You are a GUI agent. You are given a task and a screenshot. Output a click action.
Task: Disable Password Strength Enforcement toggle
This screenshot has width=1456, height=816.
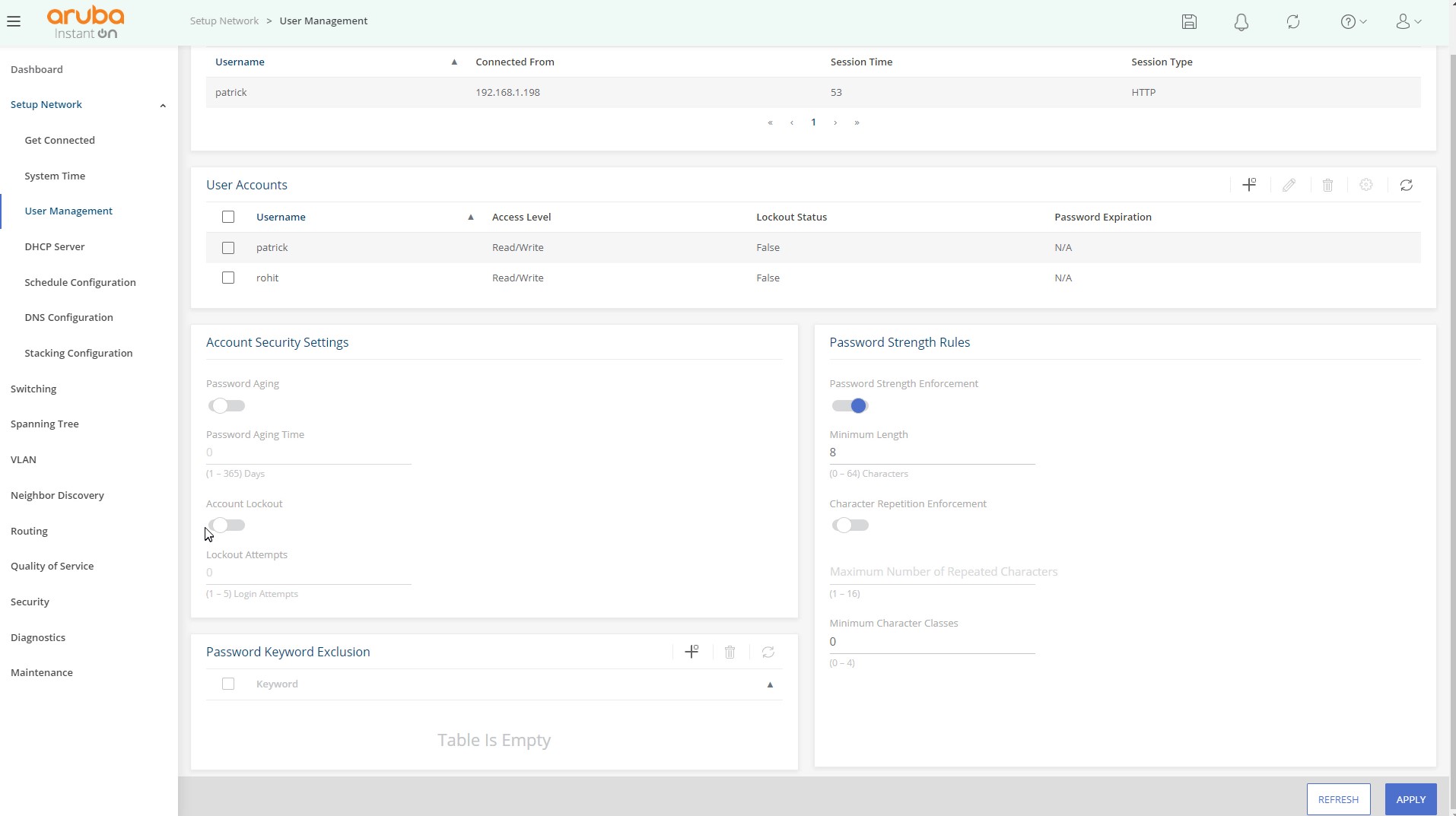pos(850,406)
